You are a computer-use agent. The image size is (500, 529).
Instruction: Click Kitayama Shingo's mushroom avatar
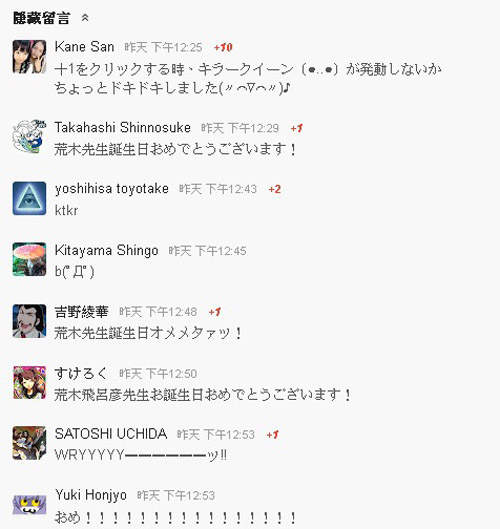point(29,259)
